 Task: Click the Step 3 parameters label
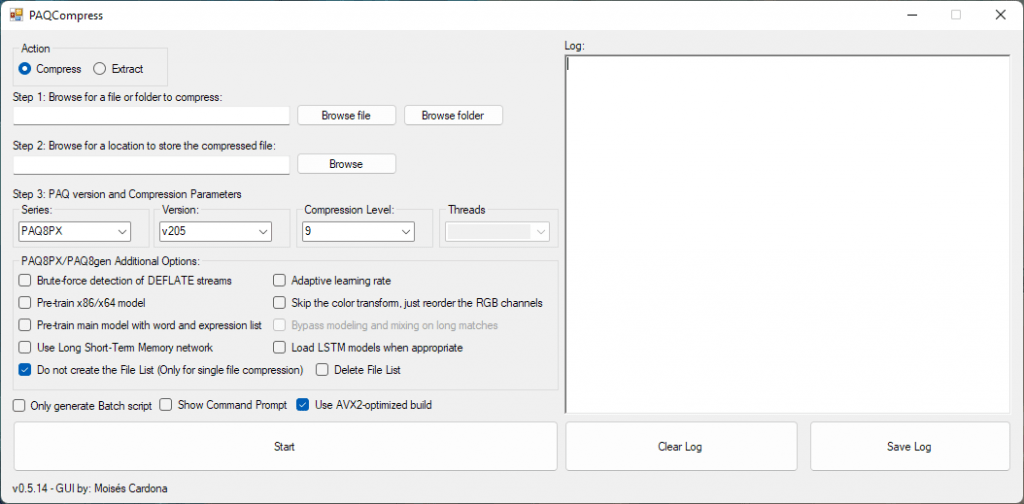point(127,194)
